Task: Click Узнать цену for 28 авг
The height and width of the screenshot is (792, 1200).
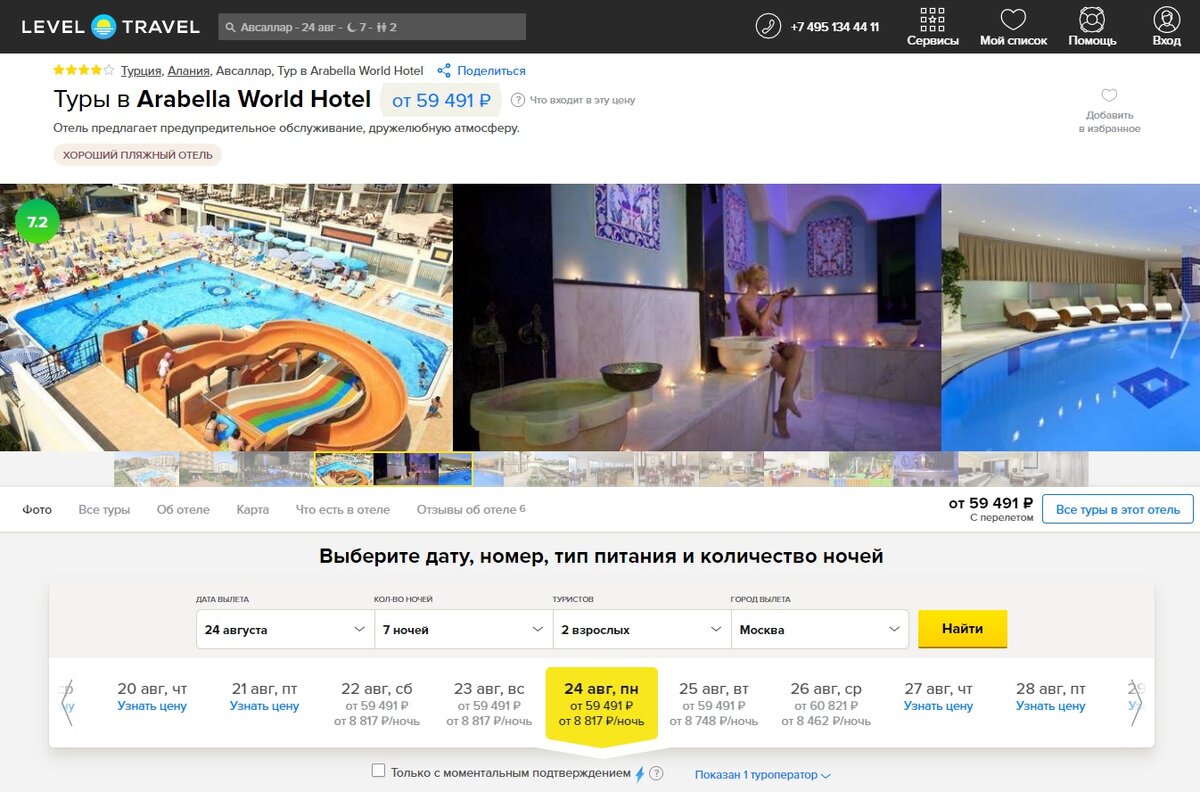Action: 1051,706
